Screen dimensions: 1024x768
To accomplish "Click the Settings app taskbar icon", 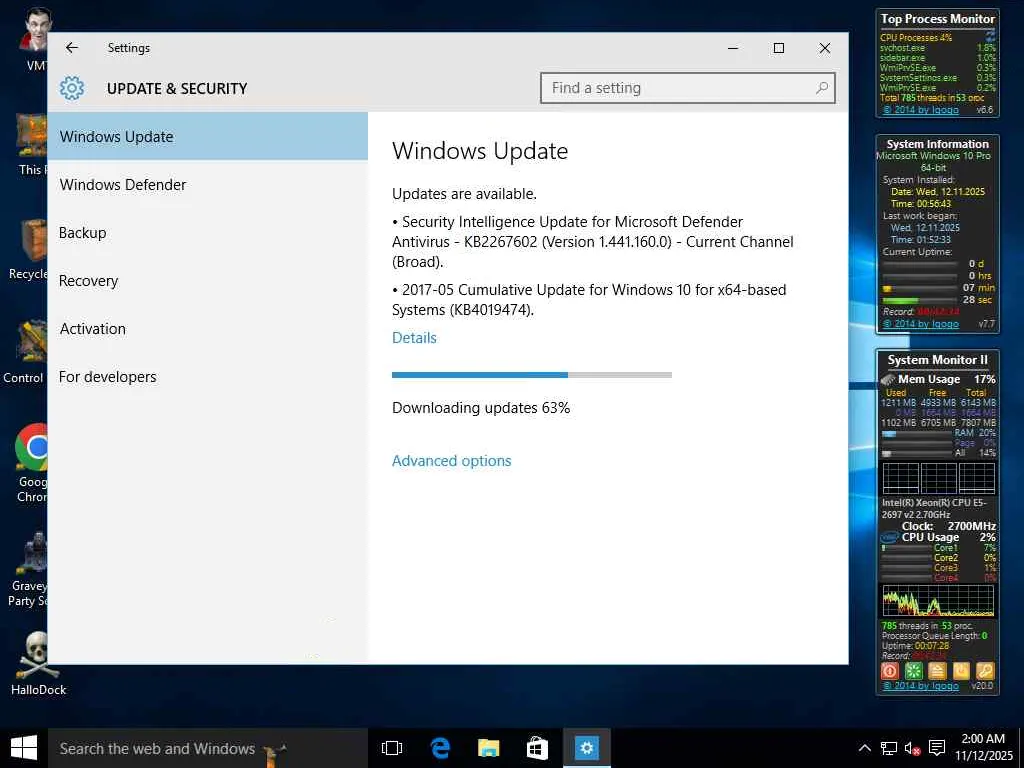I will tap(586, 748).
